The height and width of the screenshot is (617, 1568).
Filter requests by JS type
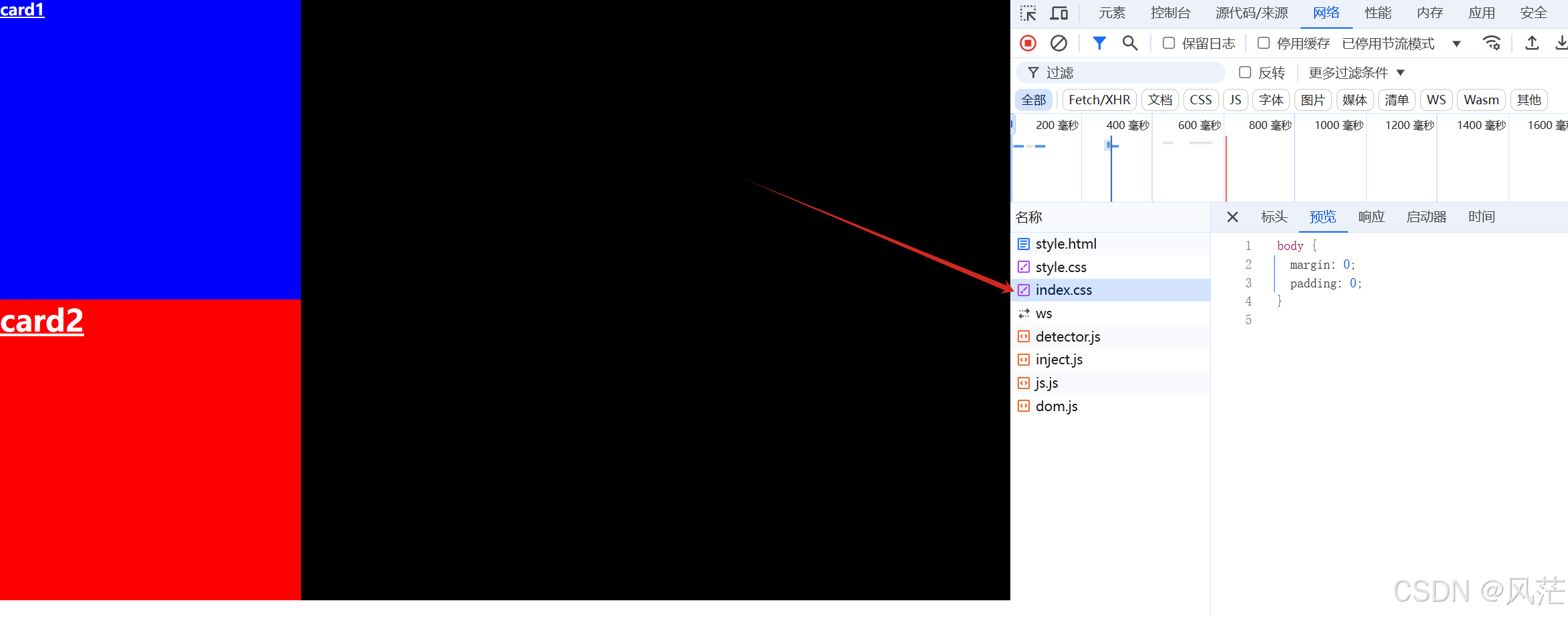tap(1236, 100)
